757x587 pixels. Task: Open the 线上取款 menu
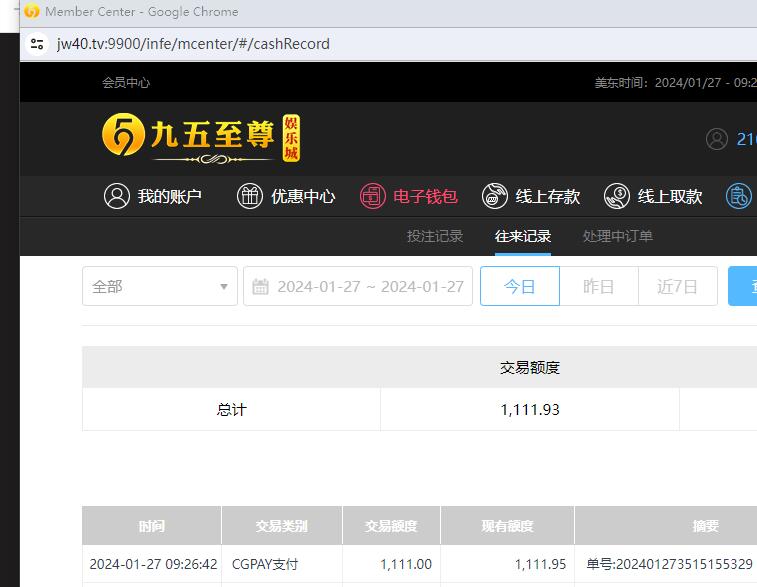[x=653, y=196]
